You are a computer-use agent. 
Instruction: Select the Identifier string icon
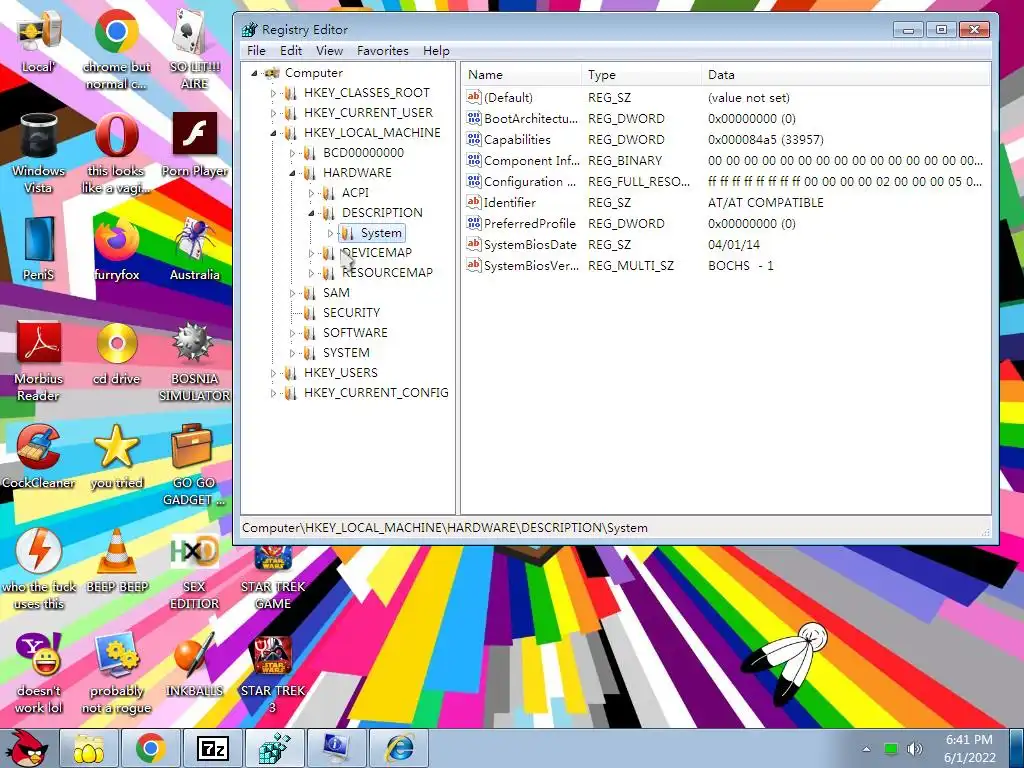click(473, 202)
